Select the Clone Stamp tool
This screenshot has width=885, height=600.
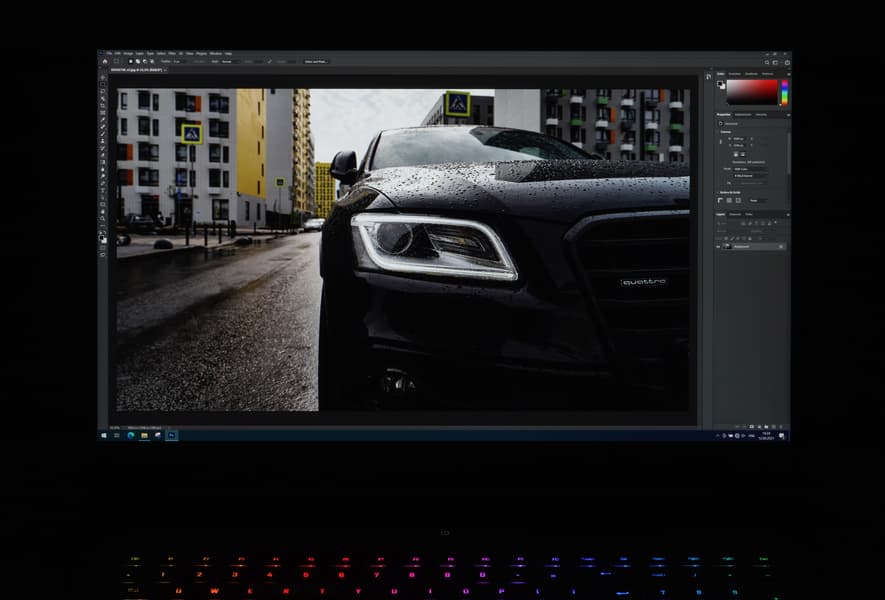102,142
